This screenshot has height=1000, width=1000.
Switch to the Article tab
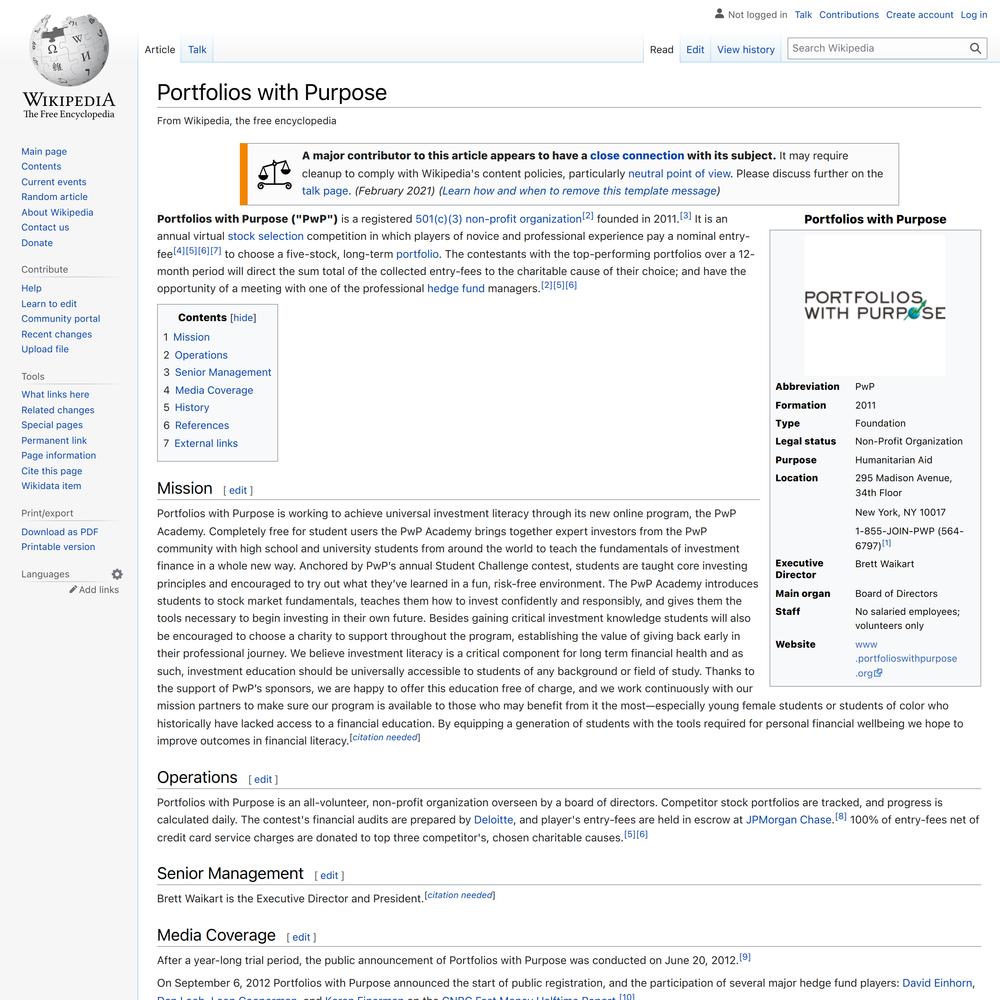tap(159, 50)
